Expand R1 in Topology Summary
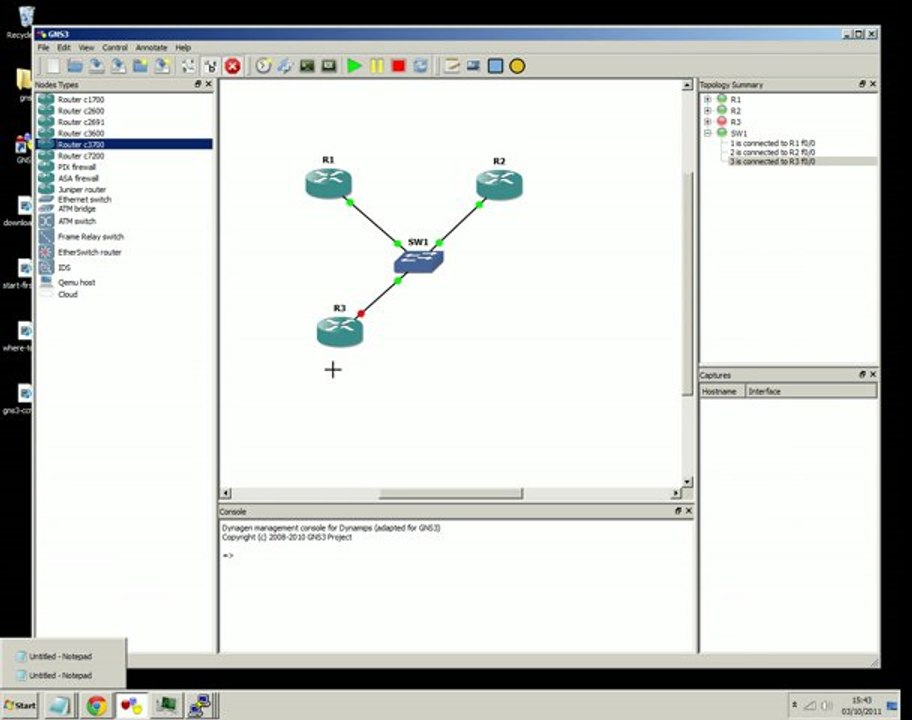The width and height of the screenshot is (912, 720). click(708, 99)
